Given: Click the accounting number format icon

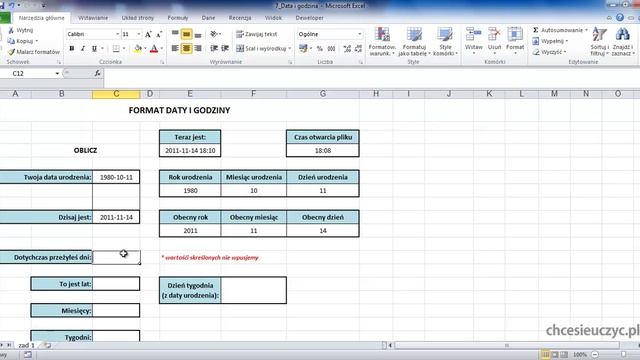Looking at the screenshot, I should coord(303,49).
